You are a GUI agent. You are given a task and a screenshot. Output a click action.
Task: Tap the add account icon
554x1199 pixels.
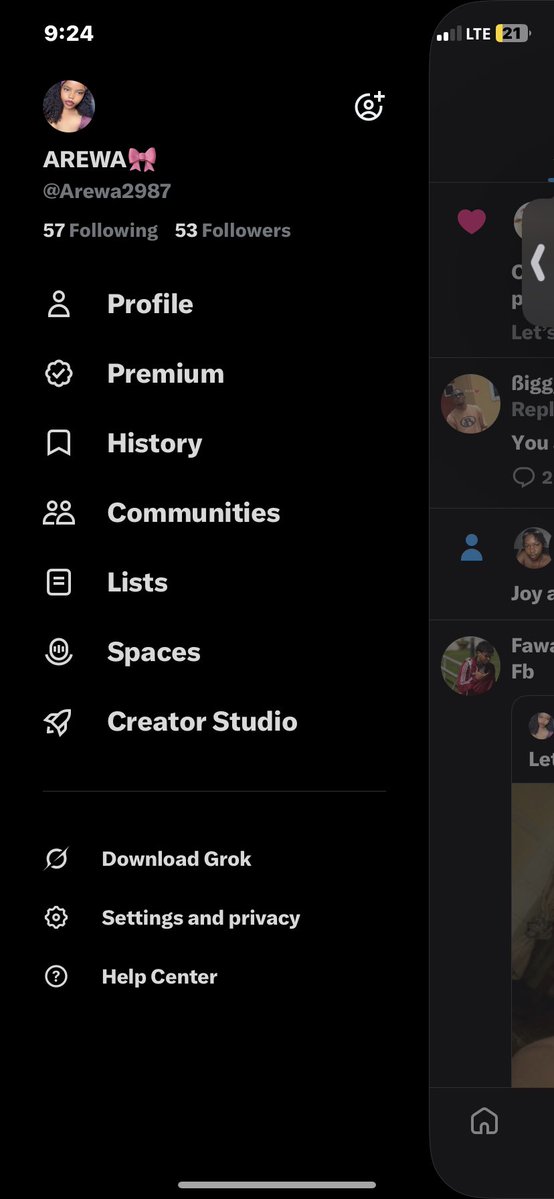pyautogui.click(x=370, y=106)
